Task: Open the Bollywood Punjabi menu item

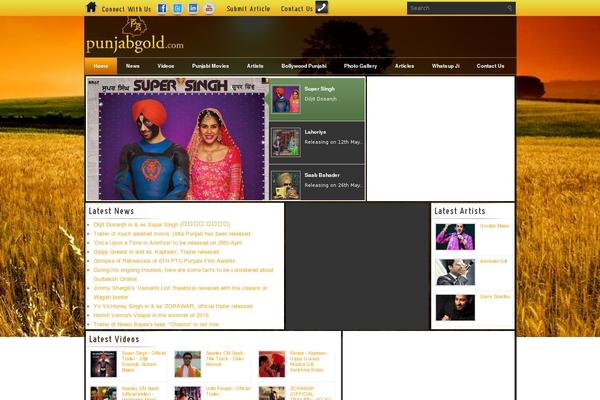Action: [x=304, y=66]
